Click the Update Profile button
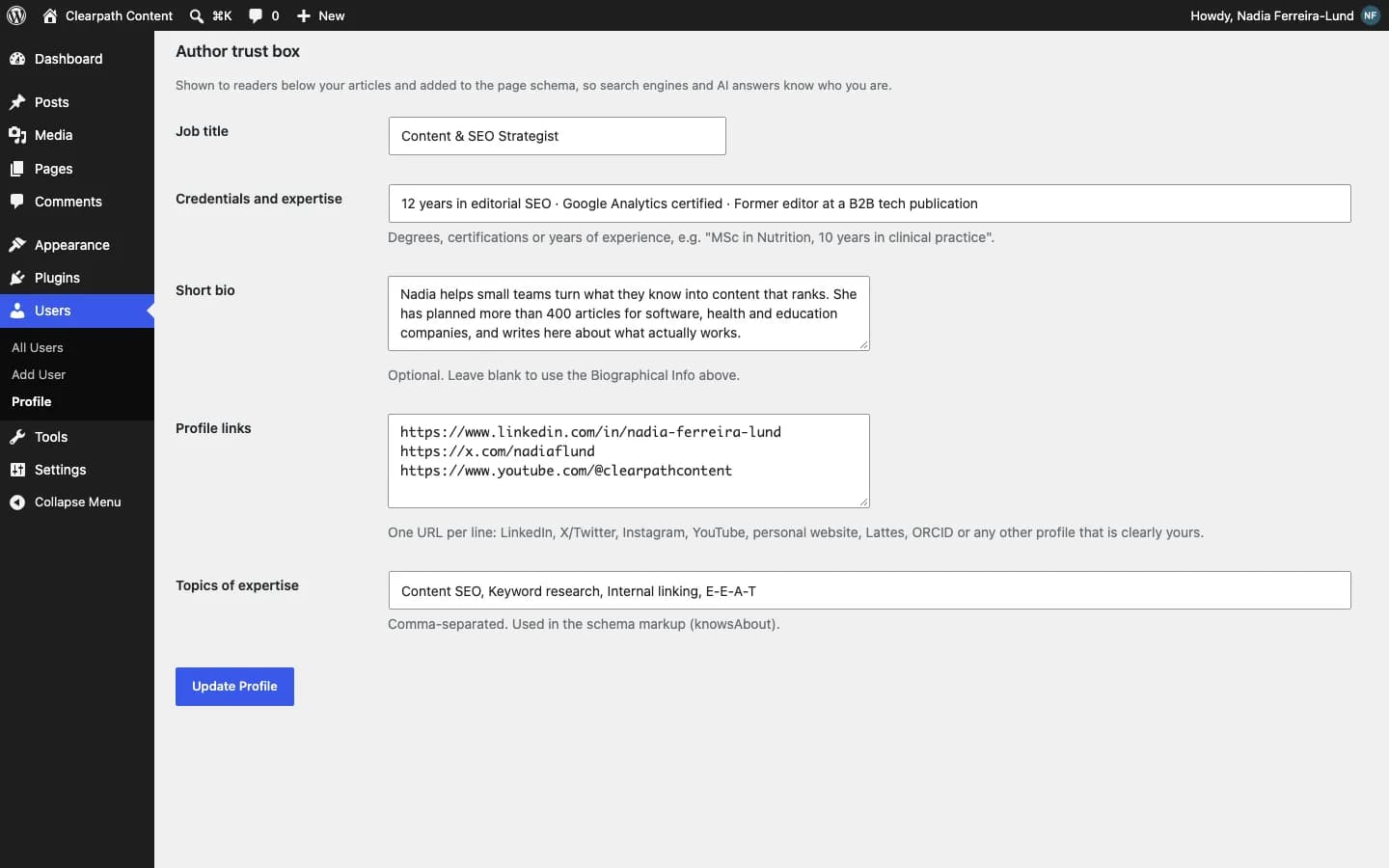The width and height of the screenshot is (1389, 868). (234, 687)
